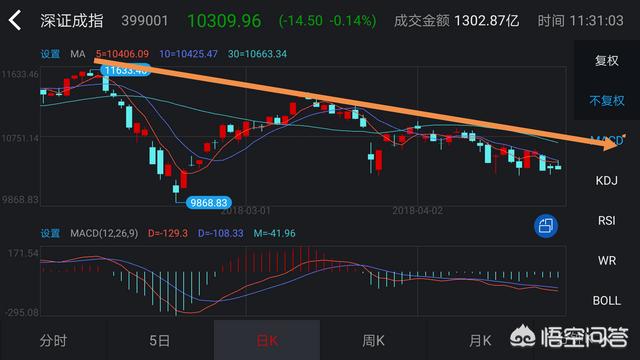Viewport: 640px width, 360px height.
Task: Select the 日K daily candlestick tab
Action: (x=267, y=340)
